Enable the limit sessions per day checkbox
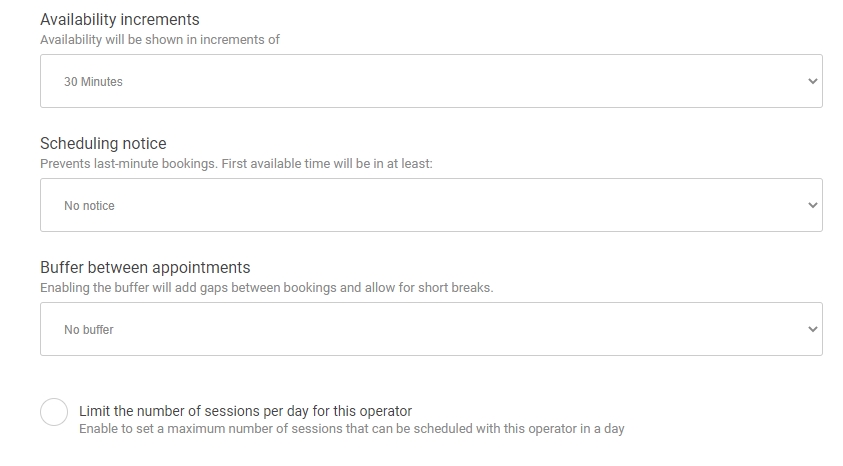The height and width of the screenshot is (466, 843). (x=54, y=412)
